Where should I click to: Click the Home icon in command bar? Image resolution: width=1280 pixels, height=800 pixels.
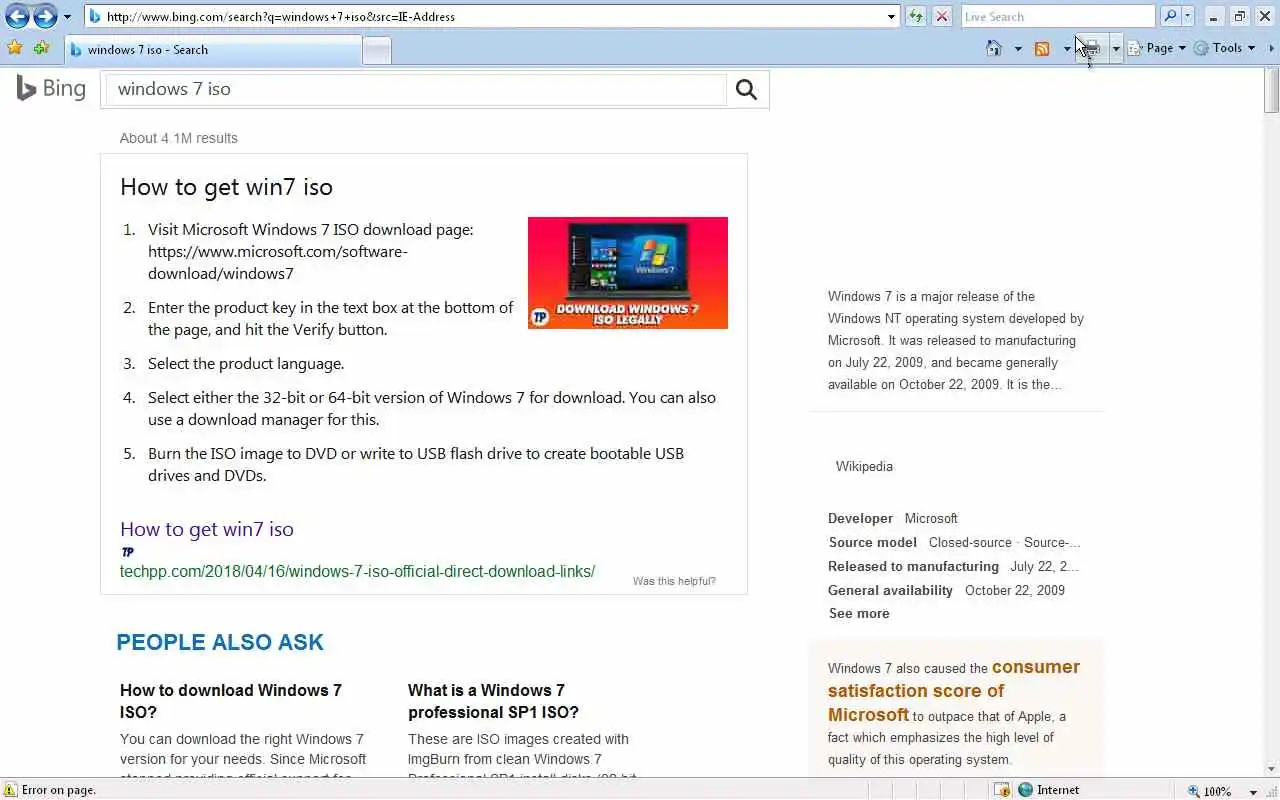click(x=993, y=48)
